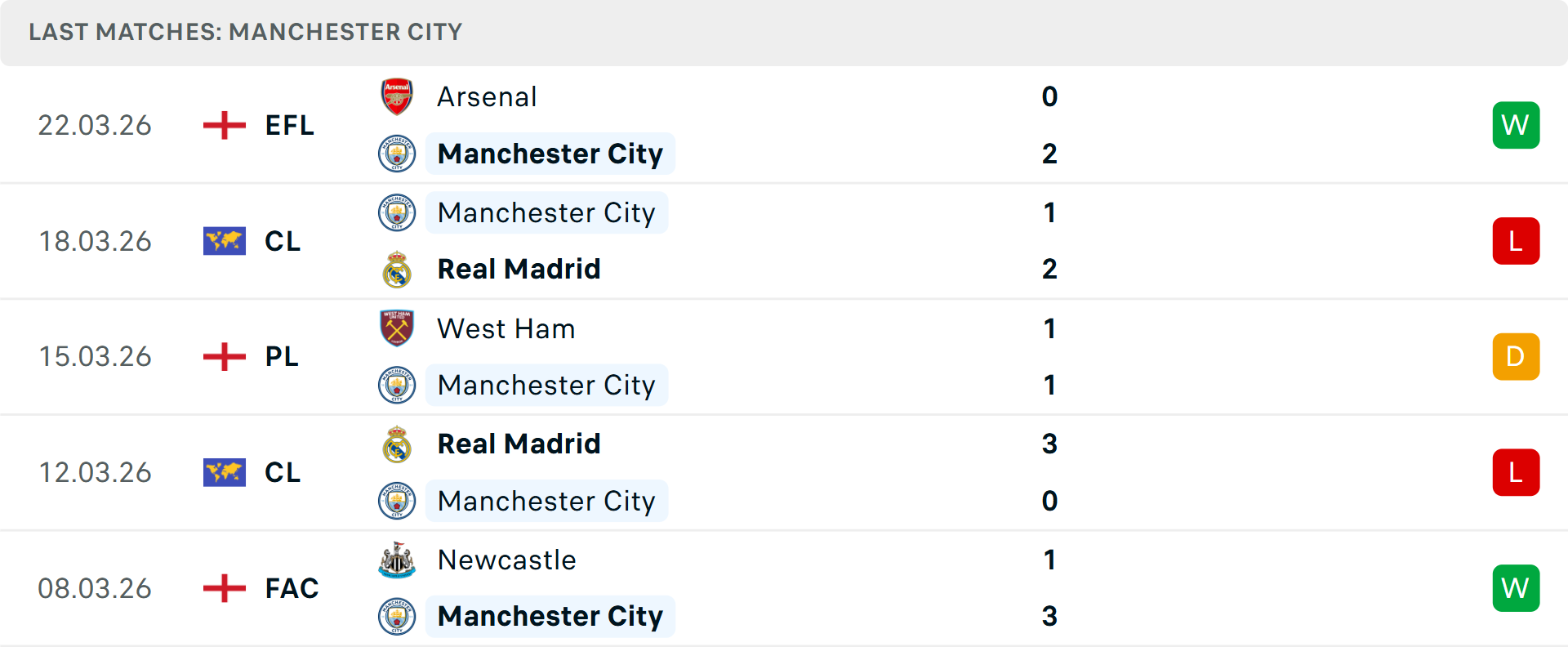
Task: Click the yellow D badge for the West Ham draw
Action: [1516, 356]
